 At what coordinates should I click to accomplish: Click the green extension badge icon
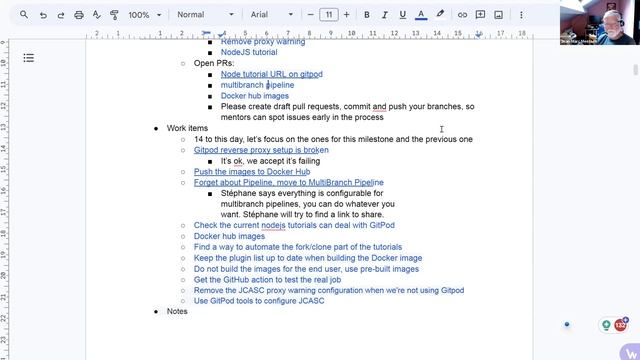[606, 325]
